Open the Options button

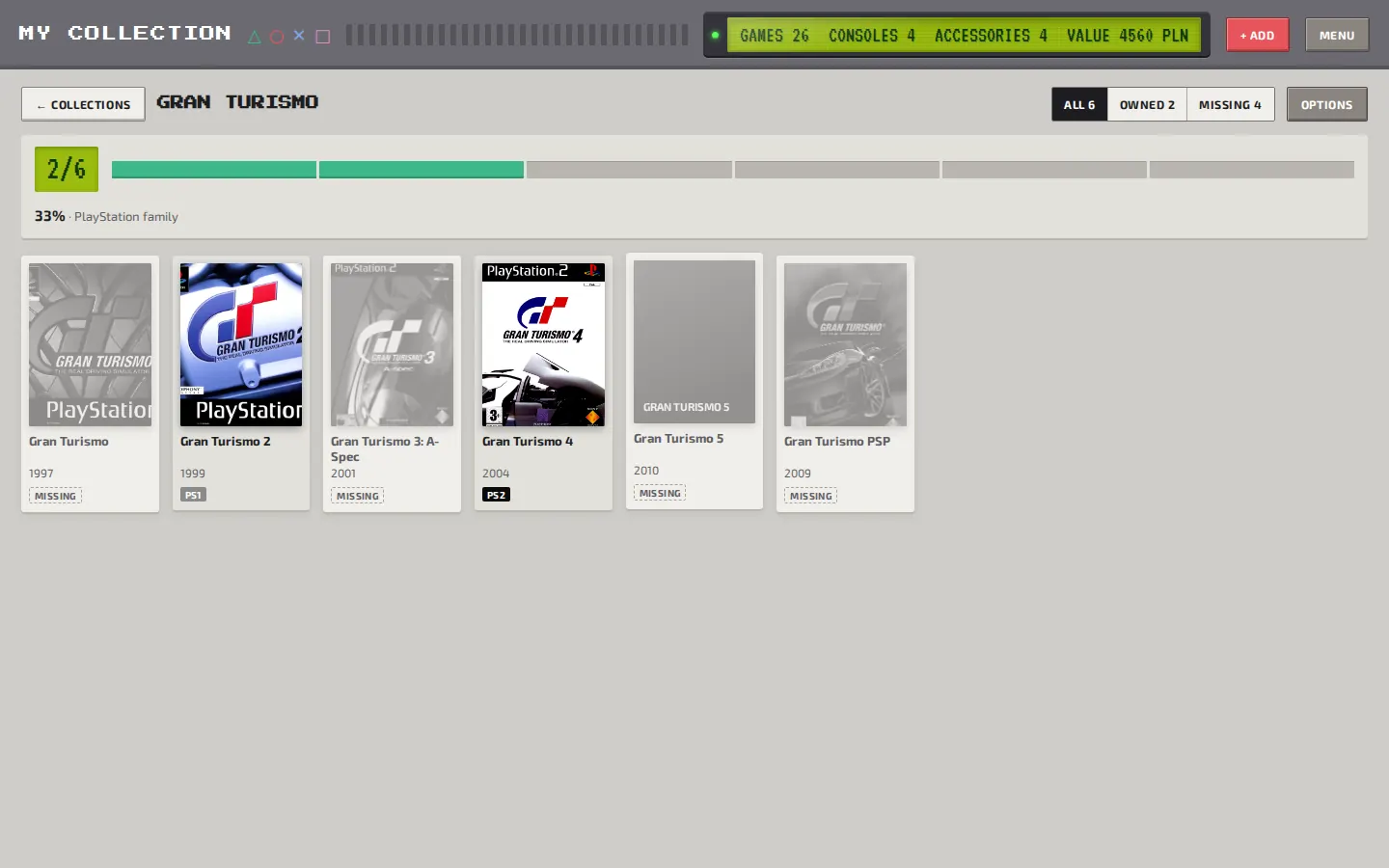coord(1326,104)
